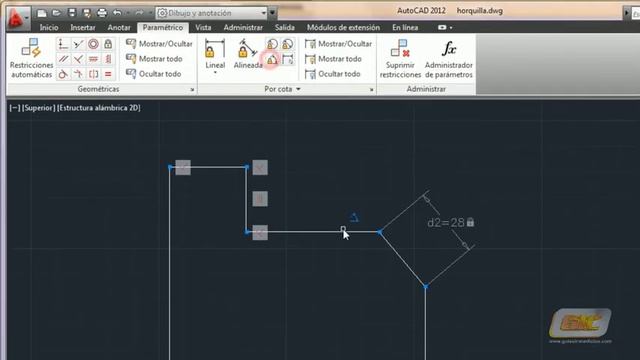Open the AutoCAD application menu button

click(x=17, y=18)
